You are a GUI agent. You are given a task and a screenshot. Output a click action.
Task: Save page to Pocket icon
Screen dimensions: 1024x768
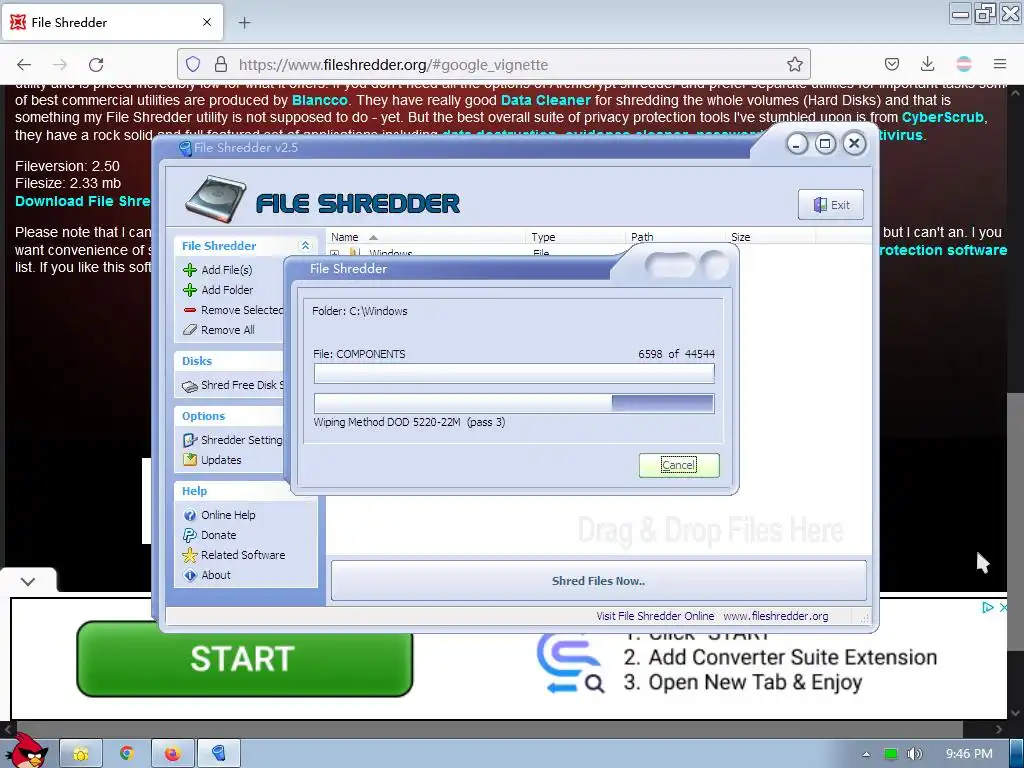(x=892, y=64)
